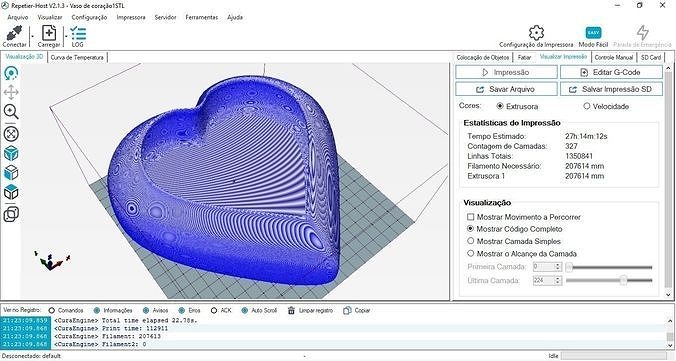Click the Última Camada stepper arrows
The height and width of the screenshot is (361, 676).
(557, 280)
